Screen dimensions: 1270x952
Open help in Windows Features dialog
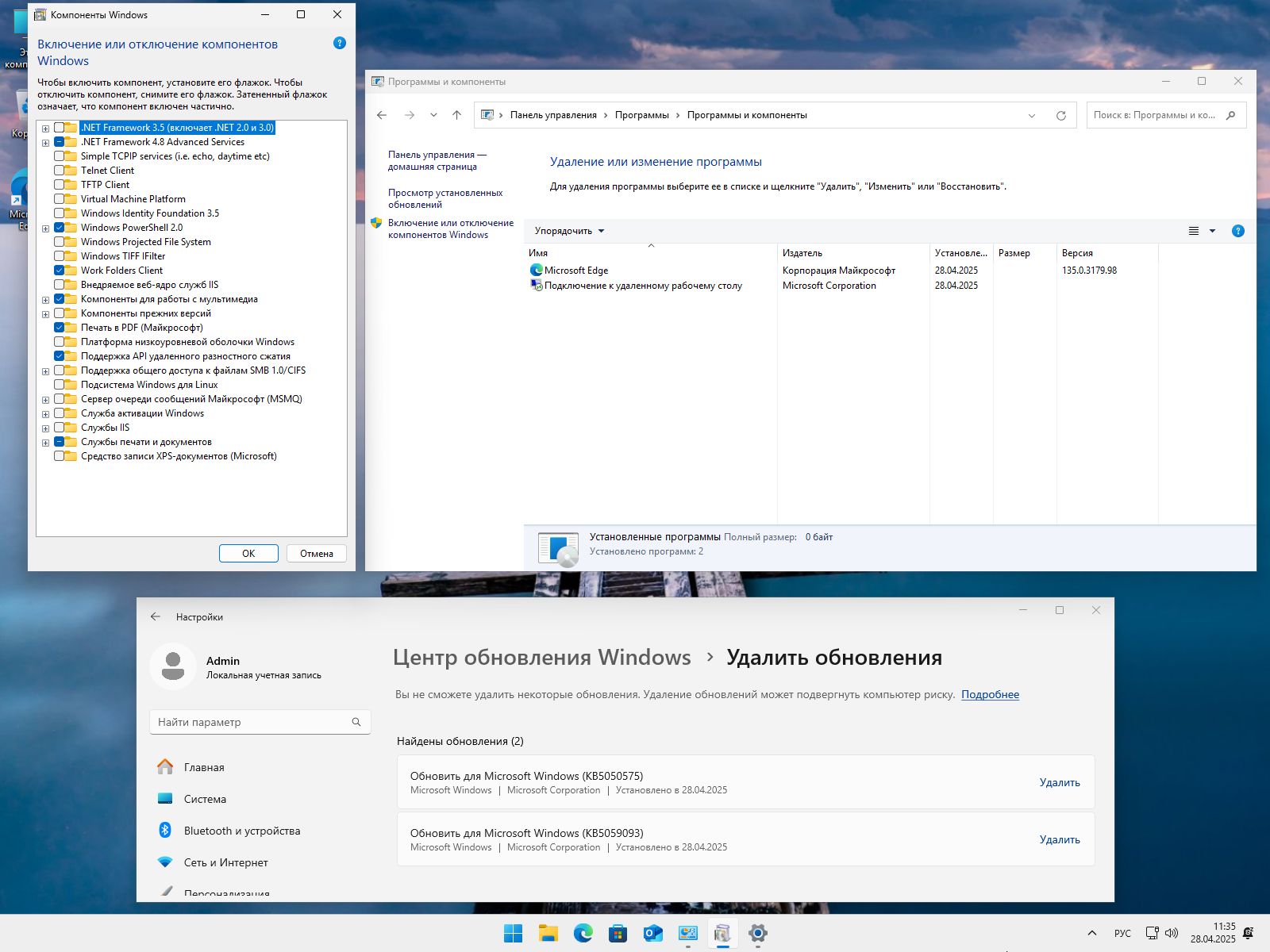coord(340,43)
